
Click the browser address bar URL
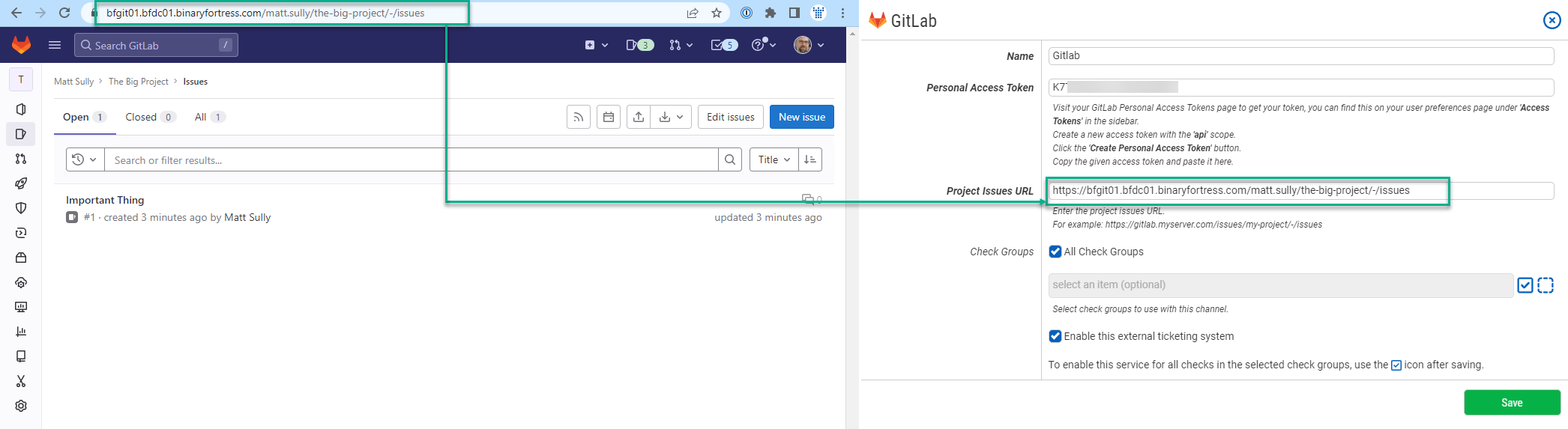[265, 13]
